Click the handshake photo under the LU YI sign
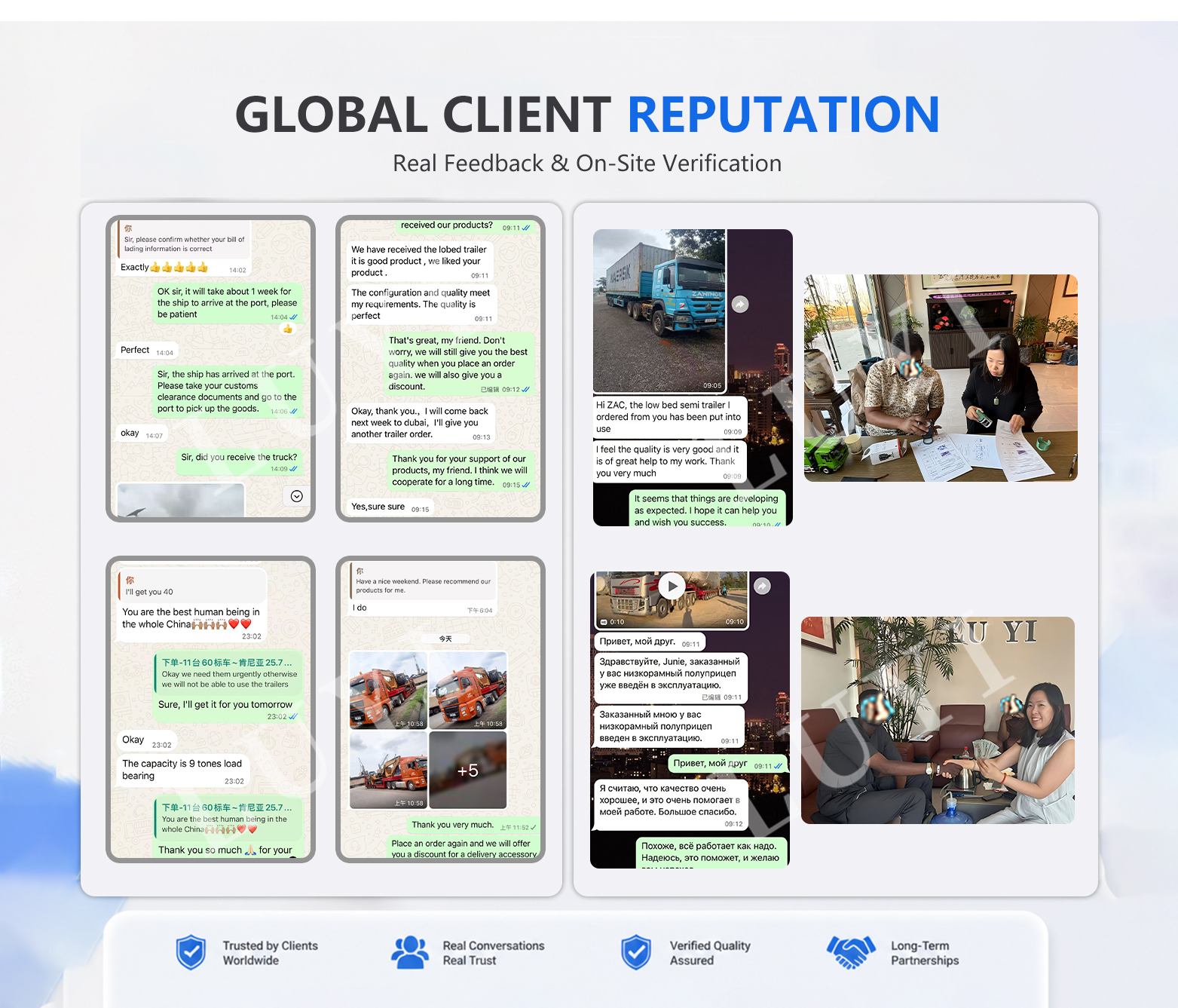The height and width of the screenshot is (1008, 1178). point(938,720)
